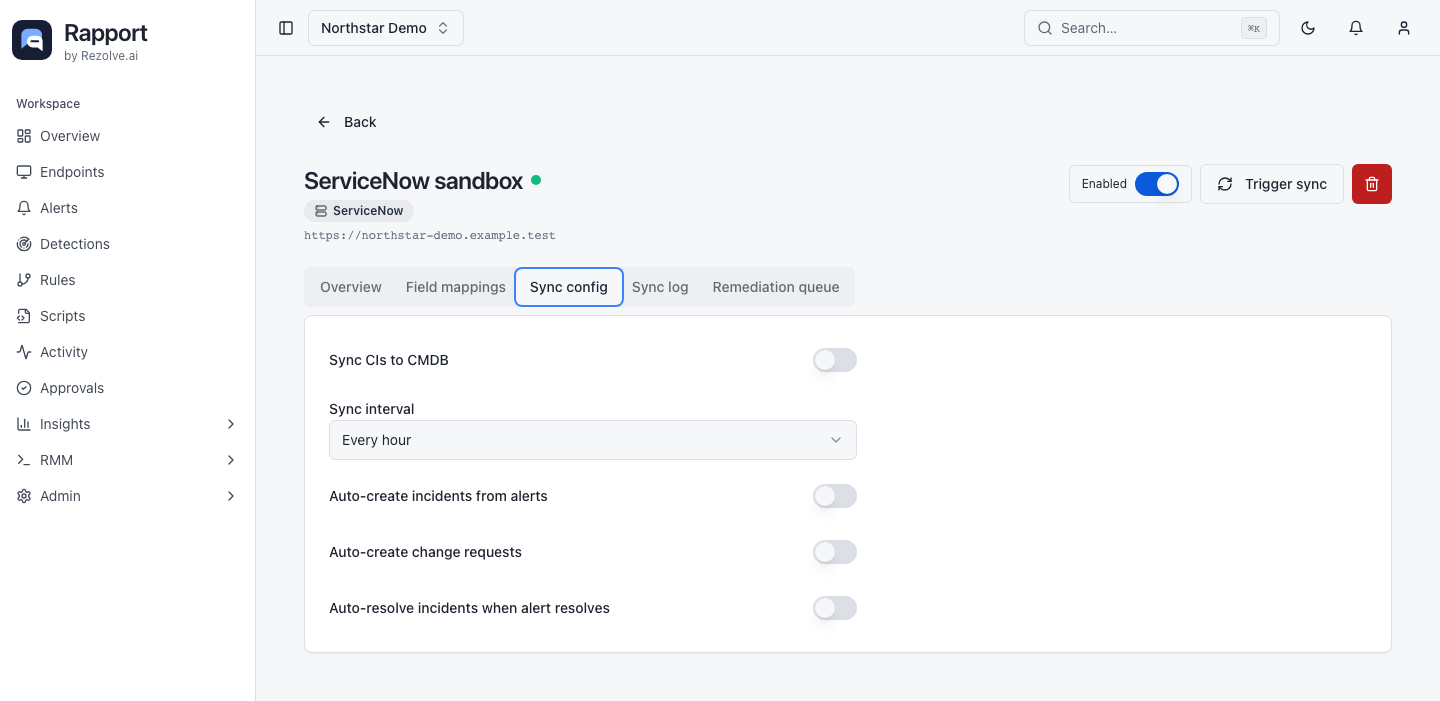Click the ServiceNow server badge icon
Image resolution: width=1440 pixels, height=701 pixels.
point(321,211)
